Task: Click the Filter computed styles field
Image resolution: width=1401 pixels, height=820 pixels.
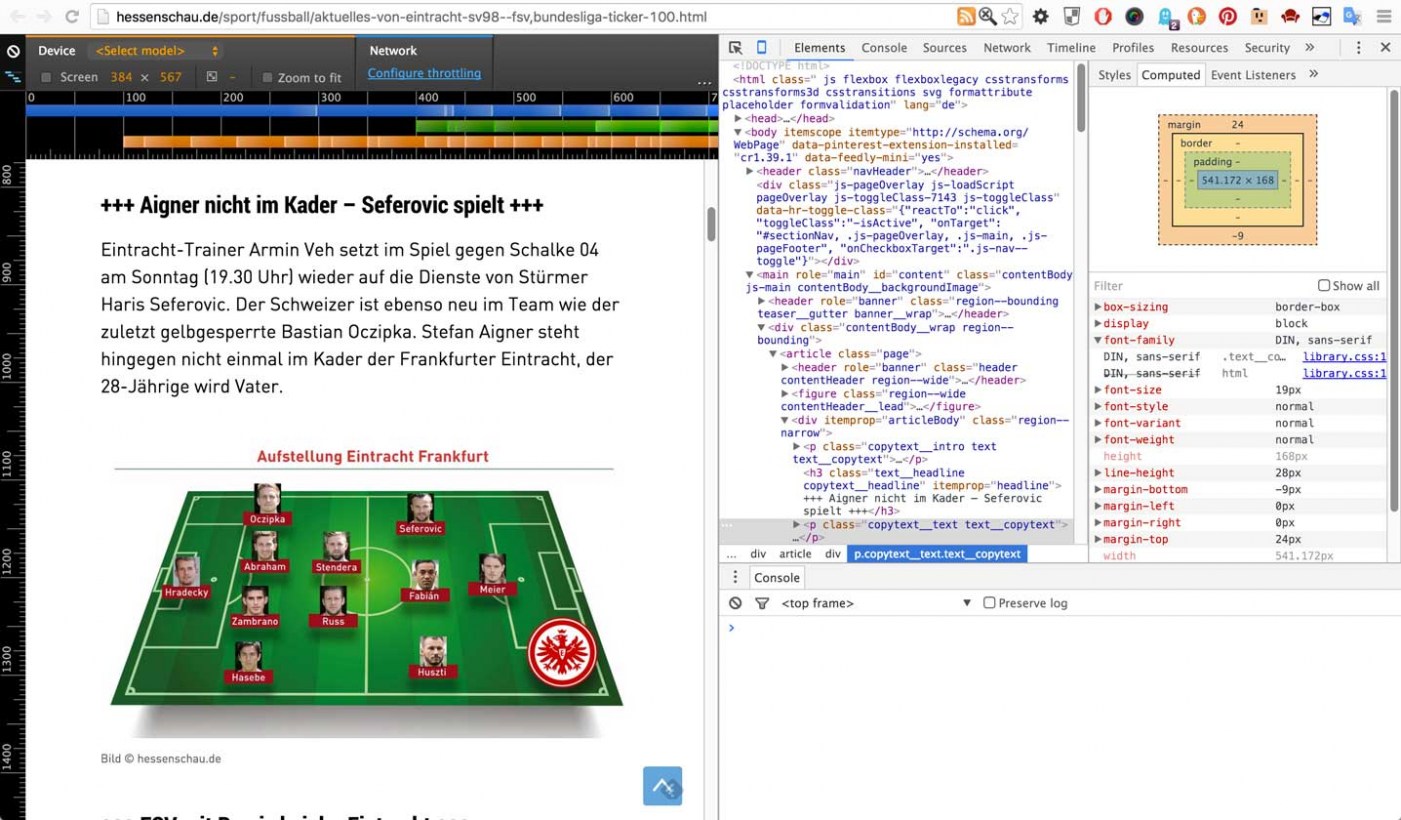Action: tap(1200, 285)
